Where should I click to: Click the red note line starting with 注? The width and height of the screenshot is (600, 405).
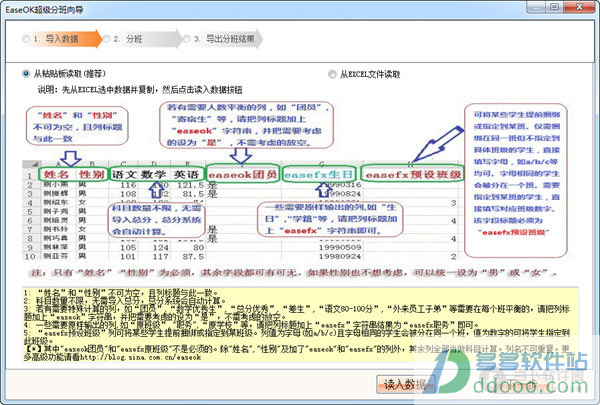click(294, 273)
